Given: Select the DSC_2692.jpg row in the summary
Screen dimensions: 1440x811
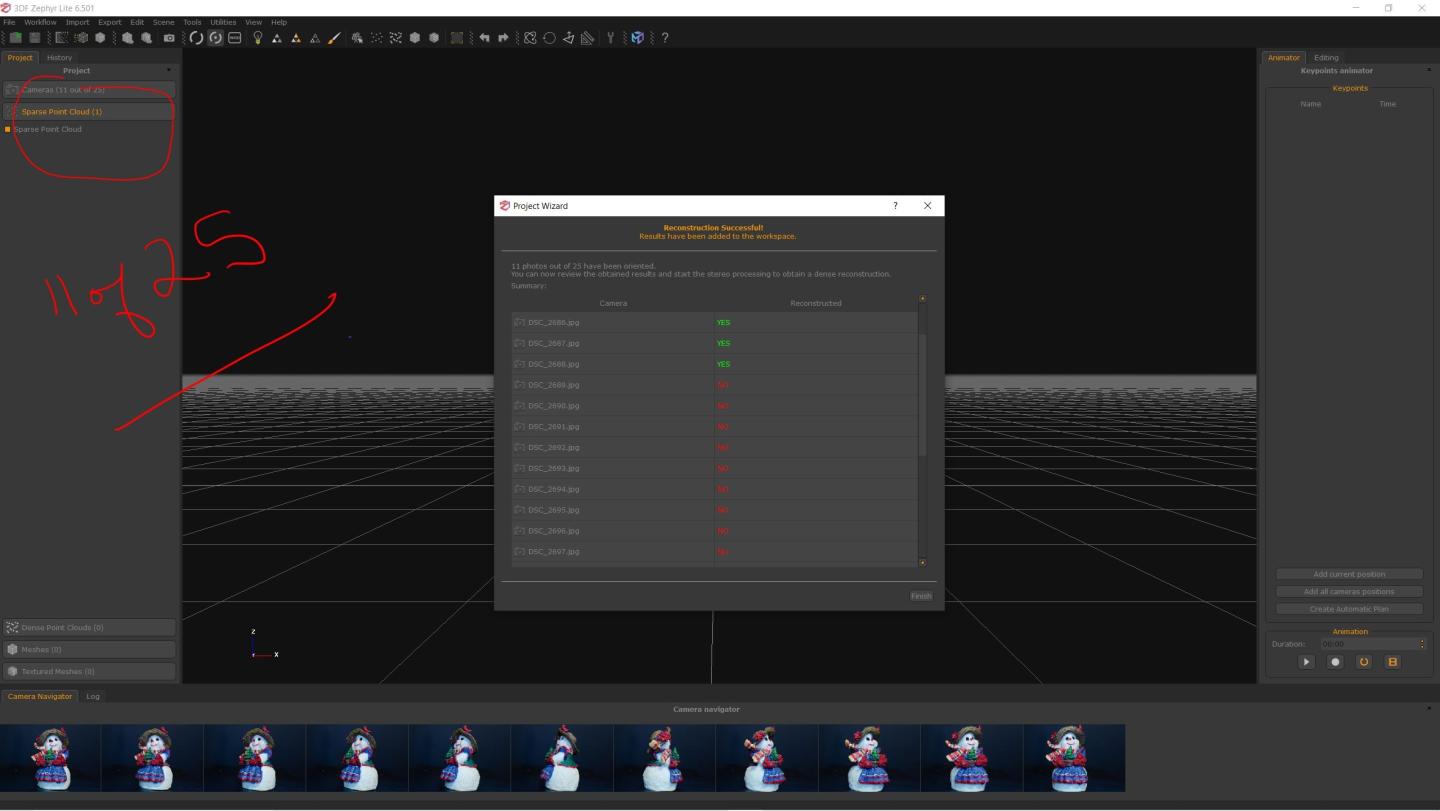Looking at the screenshot, I should coord(714,447).
